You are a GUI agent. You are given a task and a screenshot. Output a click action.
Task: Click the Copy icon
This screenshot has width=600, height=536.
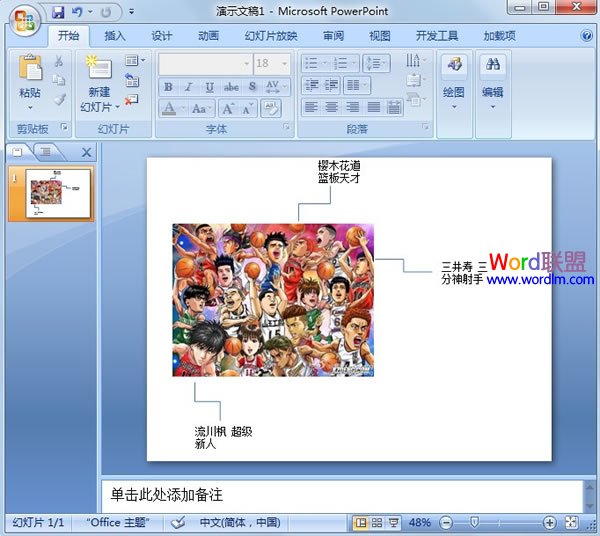click(x=59, y=80)
